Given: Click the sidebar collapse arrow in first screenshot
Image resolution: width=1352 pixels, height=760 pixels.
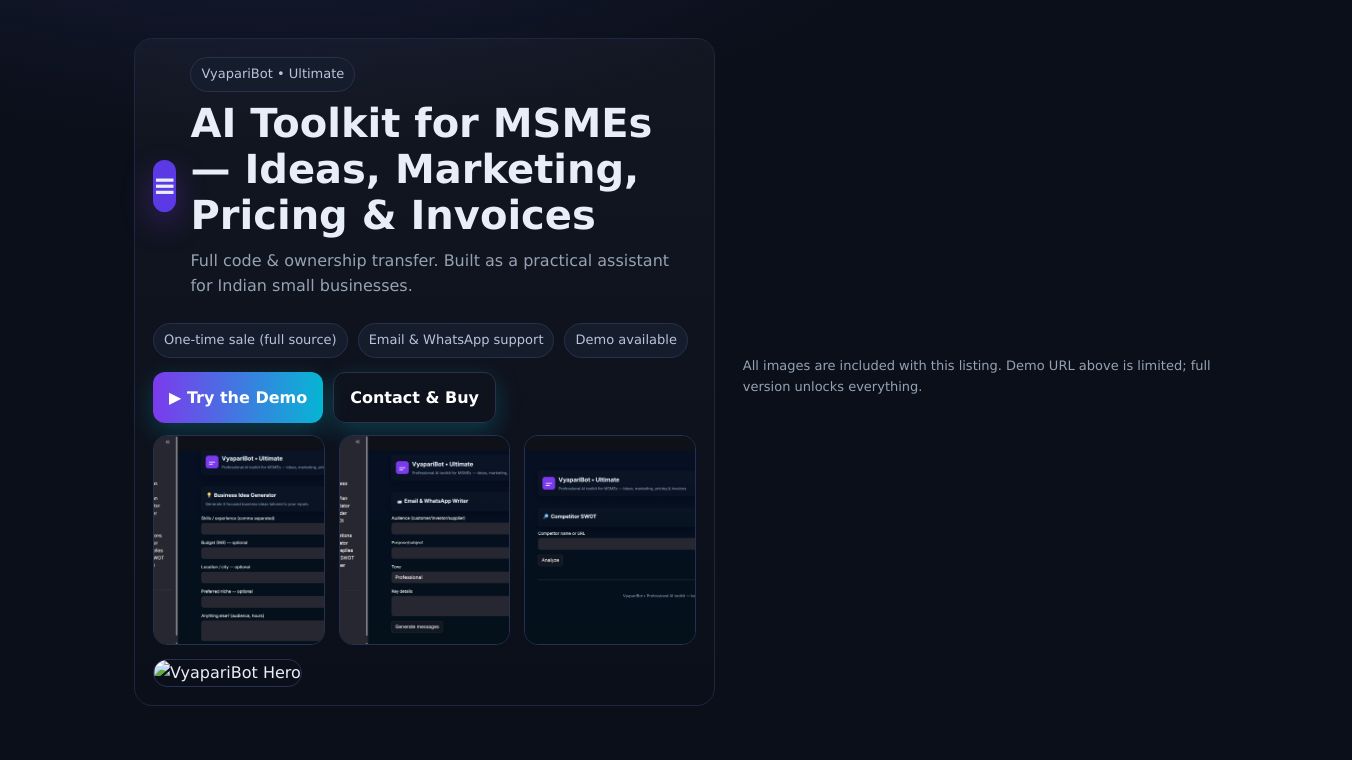Looking at the screenshot, I should click(x=168, y=442).
